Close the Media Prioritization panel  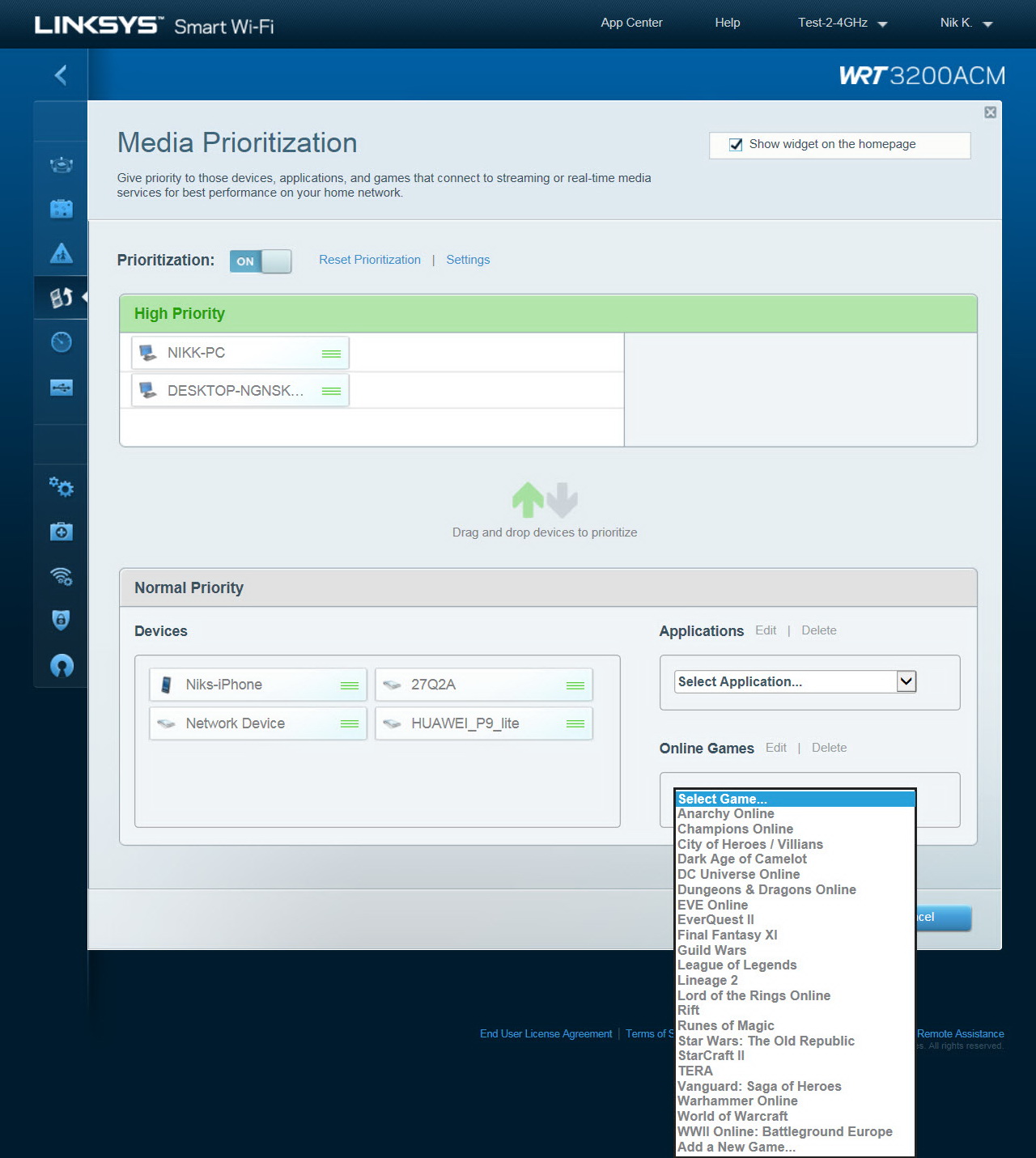[990, 112]
